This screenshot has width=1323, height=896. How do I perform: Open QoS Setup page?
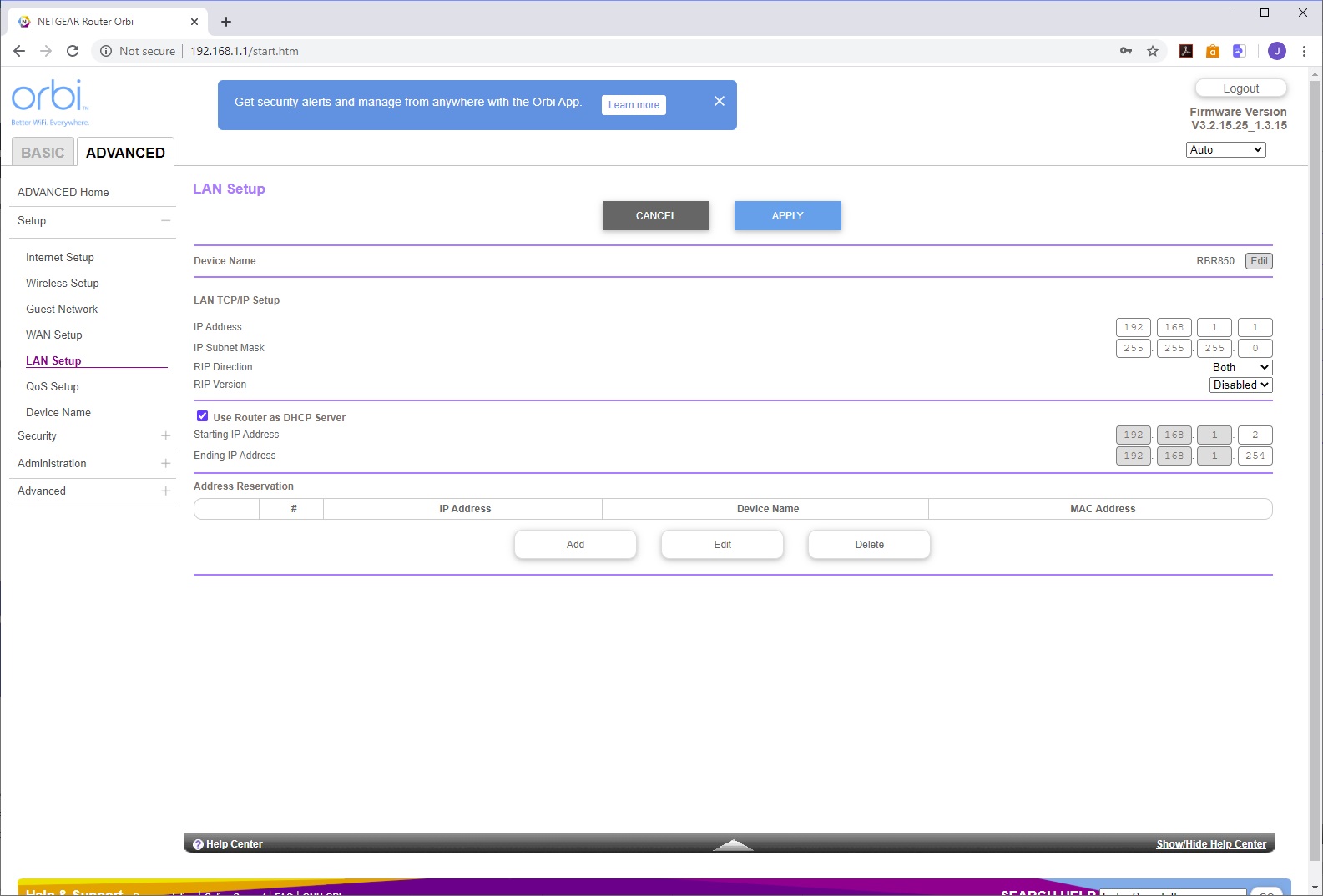point(53,386)
